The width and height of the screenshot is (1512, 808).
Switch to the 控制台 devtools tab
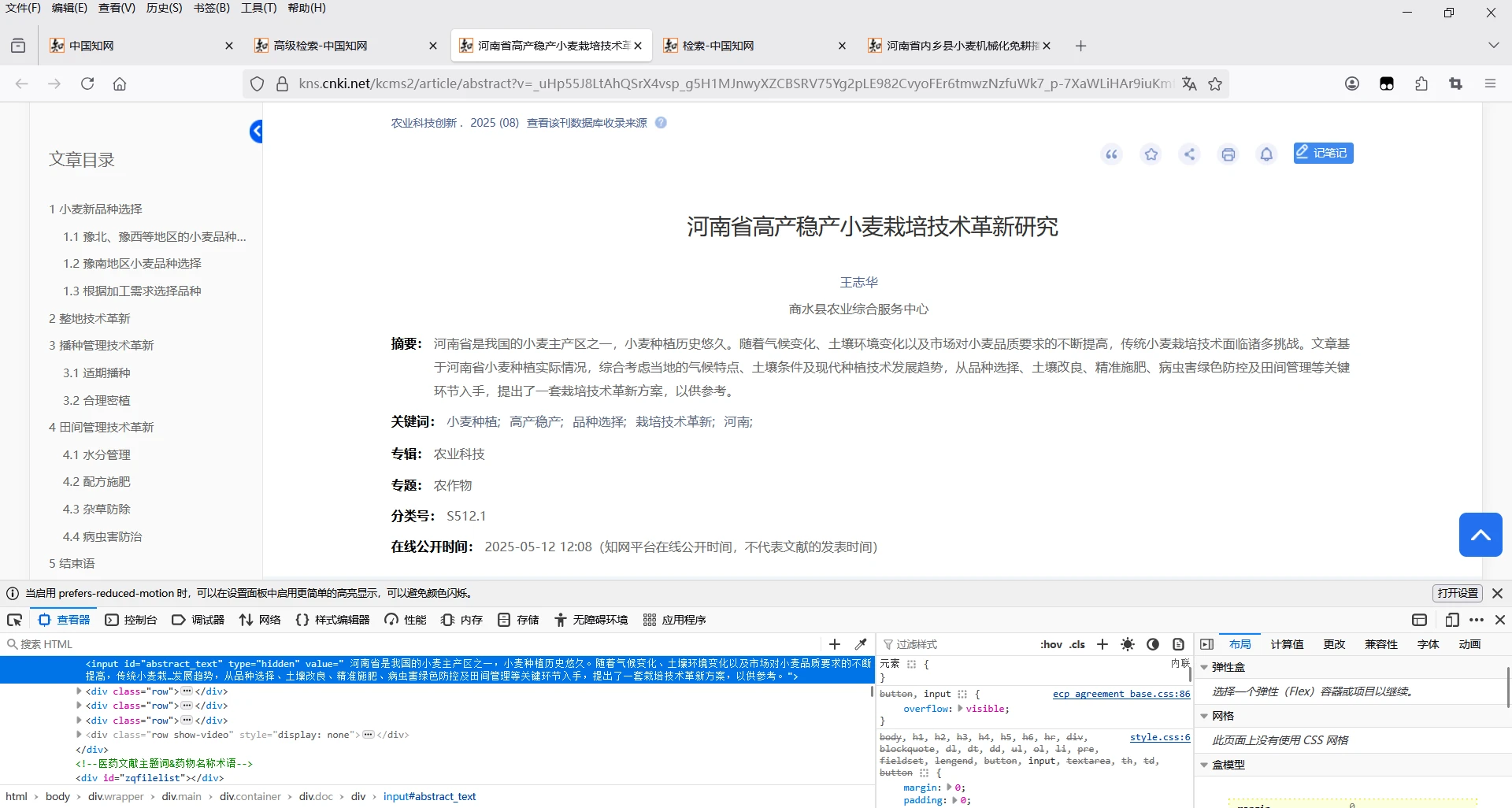click(132, 620)
